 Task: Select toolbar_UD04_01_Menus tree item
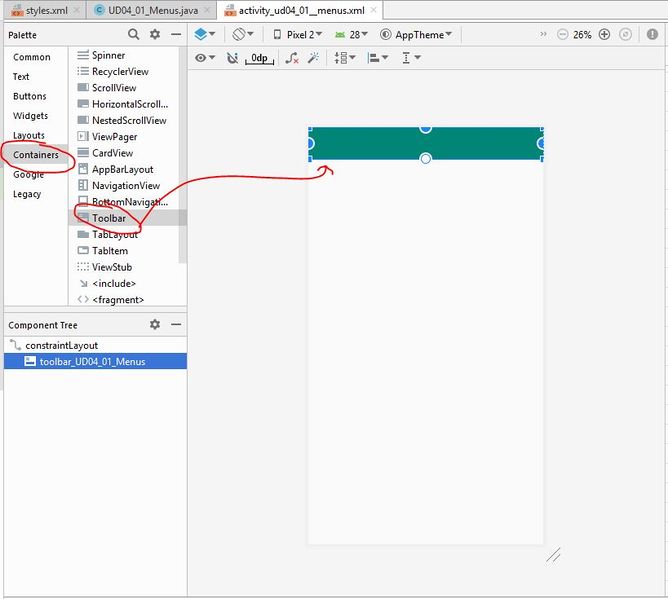tap(95, 361)
